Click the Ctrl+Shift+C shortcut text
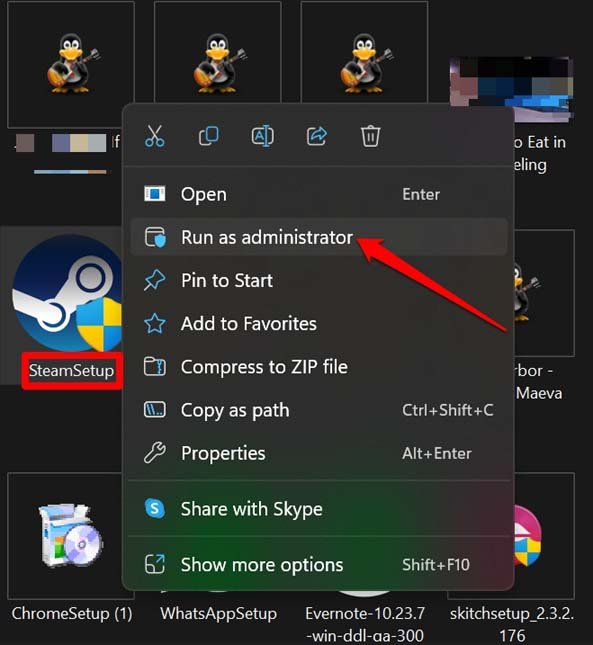Image resolution: width=593 pixels, height=645 pixels. pyautogui.click(x=448, y=410)
